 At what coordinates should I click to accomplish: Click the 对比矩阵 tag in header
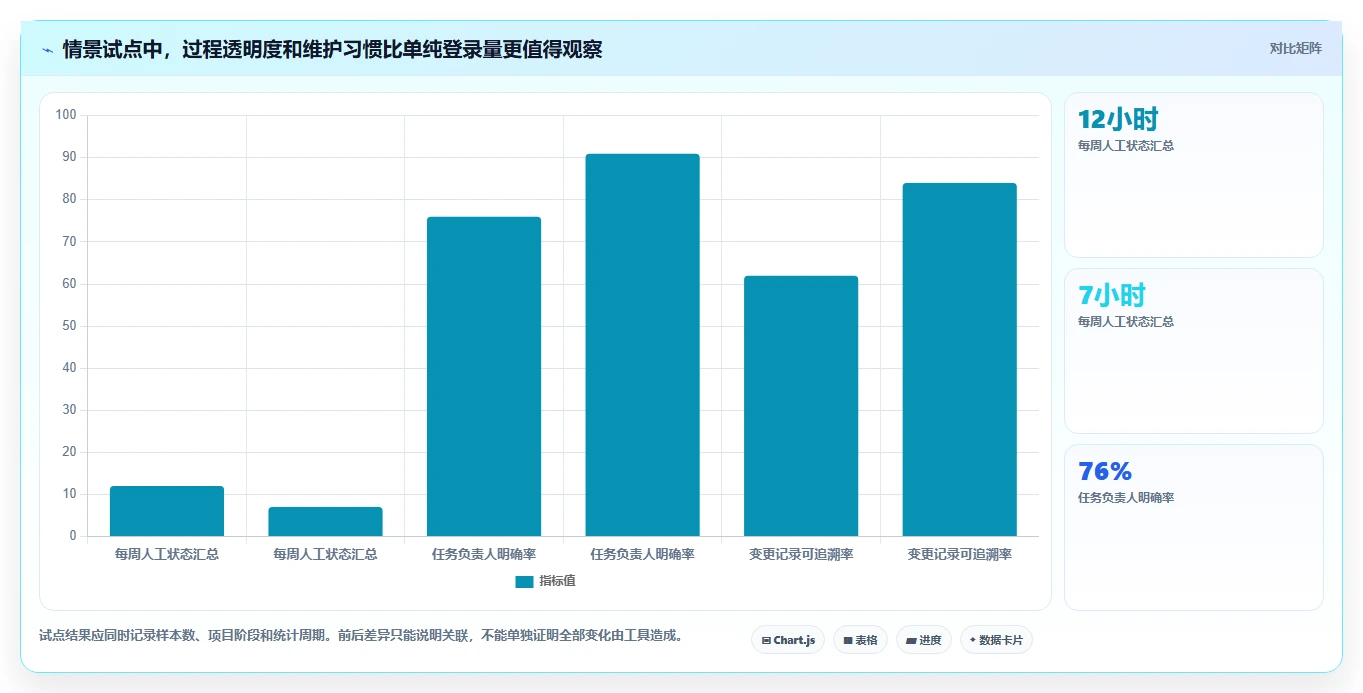(x=1295, y=48)
